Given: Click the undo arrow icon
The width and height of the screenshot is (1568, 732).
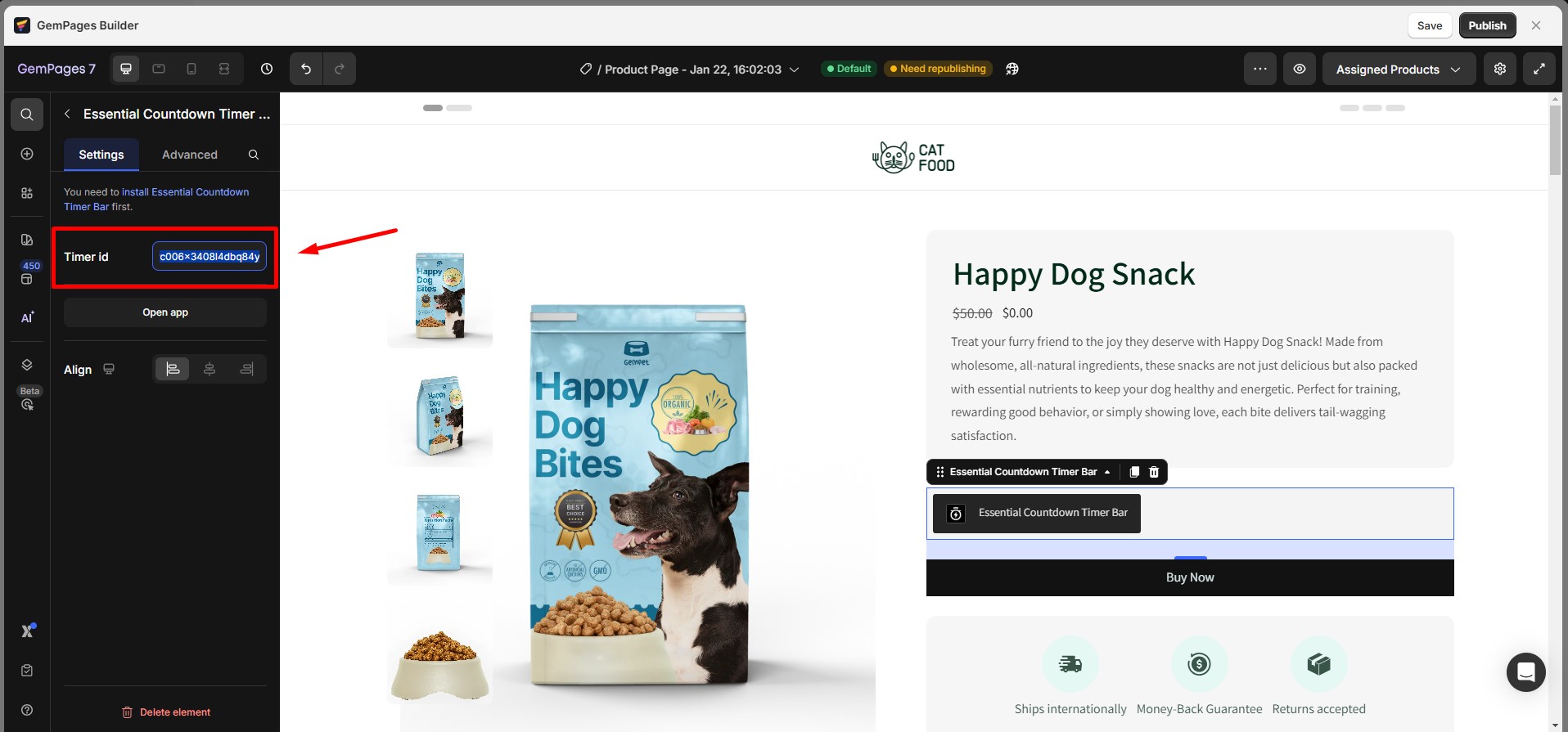Looking at the screenshot, I should click(306, 69).
